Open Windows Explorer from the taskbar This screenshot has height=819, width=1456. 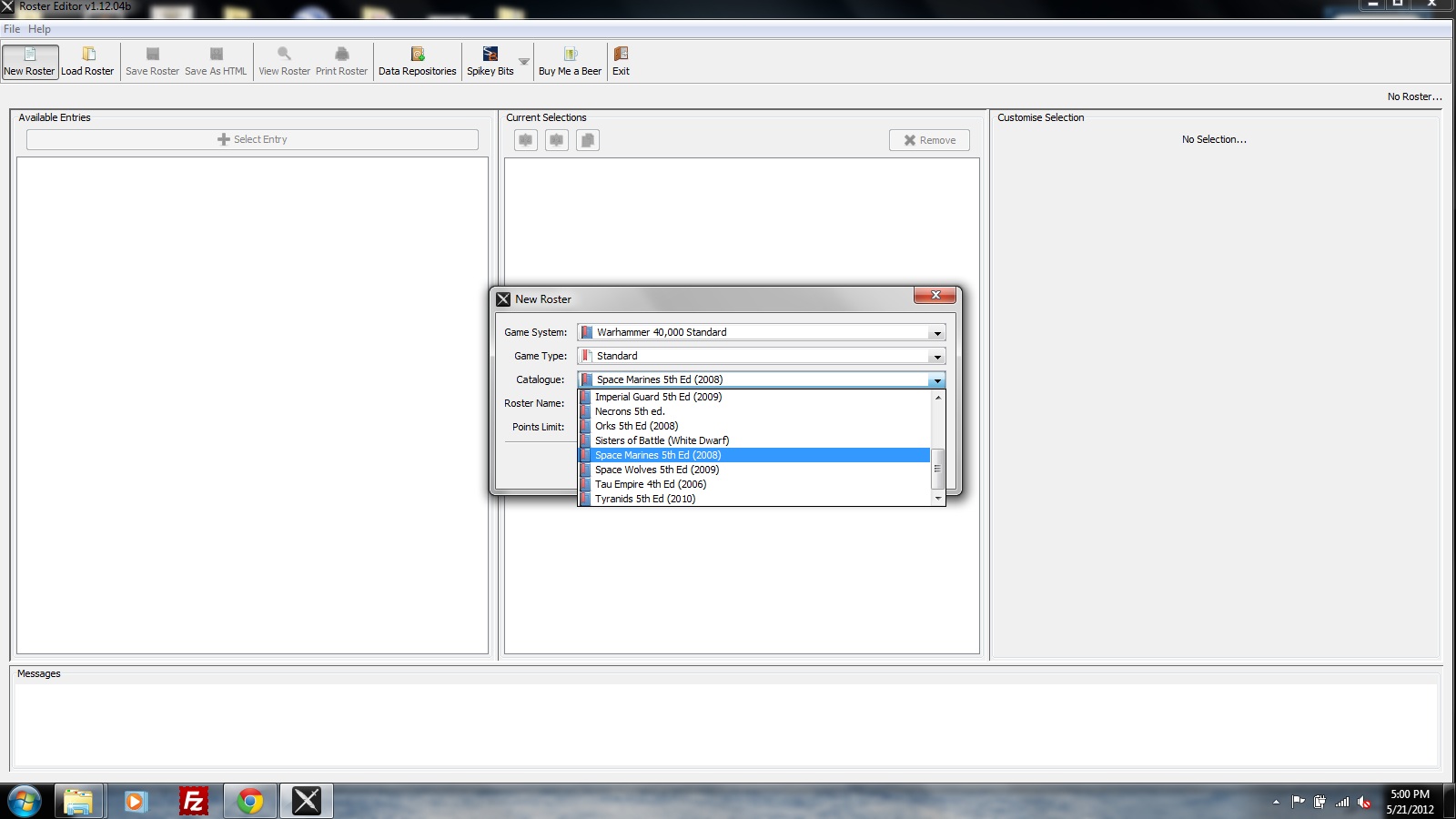coord(78,801)
